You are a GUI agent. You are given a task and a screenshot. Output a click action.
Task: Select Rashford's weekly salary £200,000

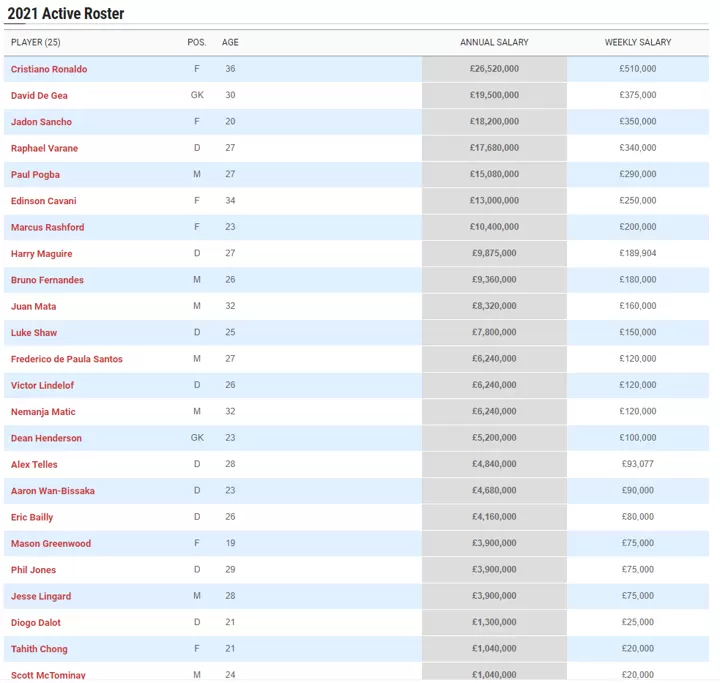[x=638, y=227]
